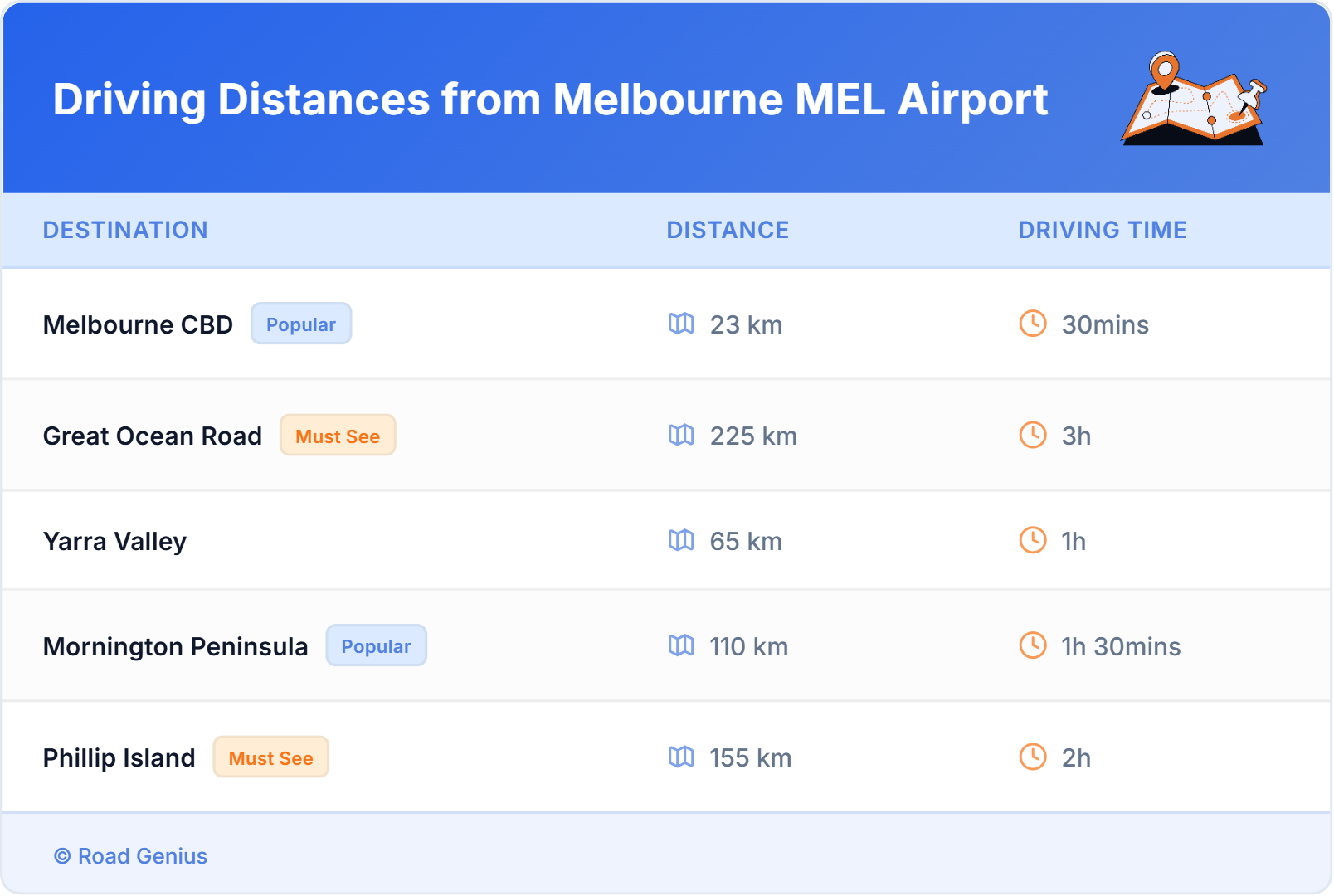Click the DRIVING TIME column header
Screen dimensions: 1334x896
[1102, 230]
